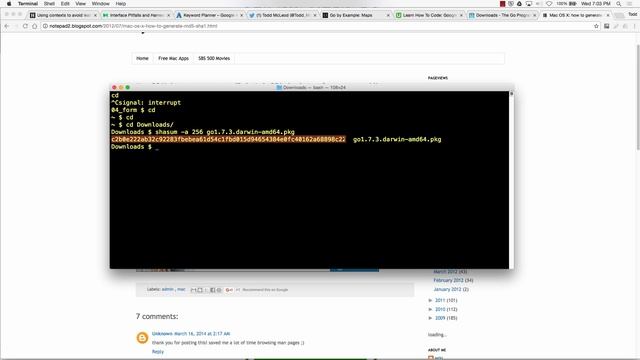Image resolution: width=640 pixels, height=360 pixels.
Task: Click the shasum command line in Terminal
Action: pyautogui.click(x=203, y=132)
